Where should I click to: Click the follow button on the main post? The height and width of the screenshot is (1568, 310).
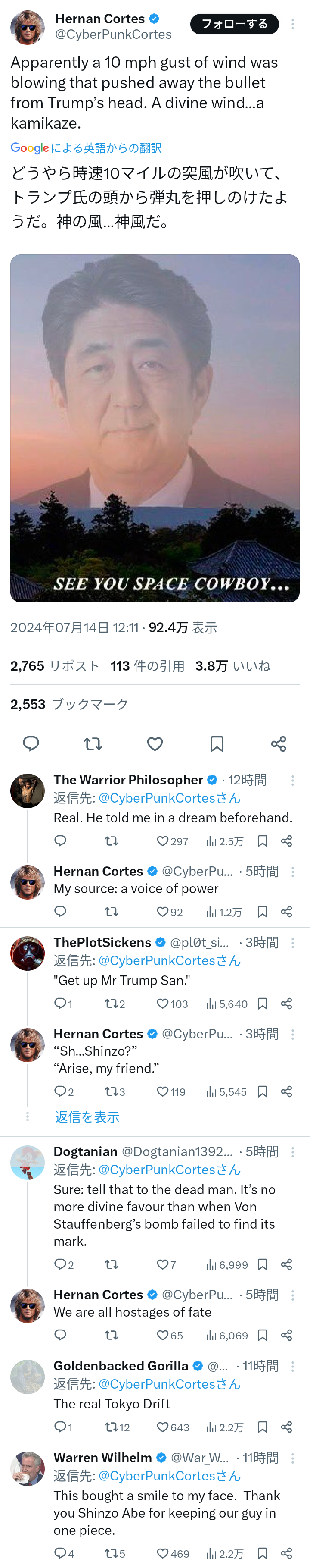pos(234,24)
